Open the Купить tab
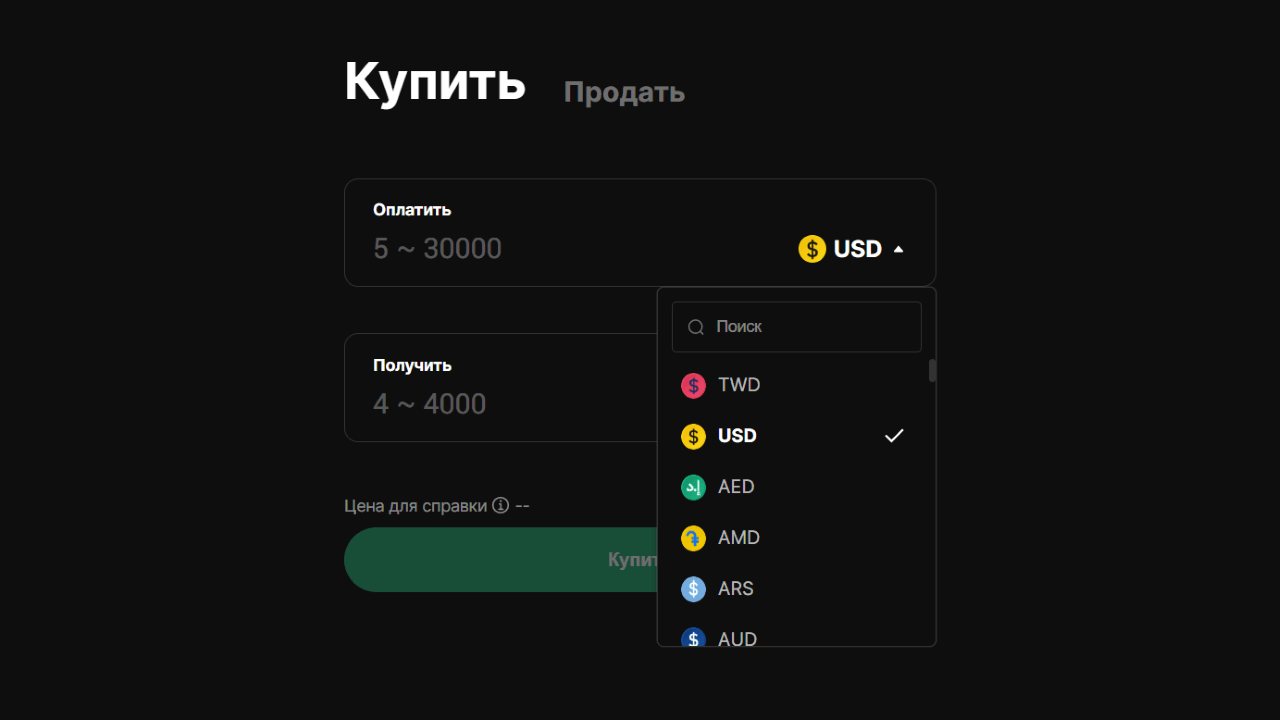The image size is (1280, 720). (x=435, y=81)
